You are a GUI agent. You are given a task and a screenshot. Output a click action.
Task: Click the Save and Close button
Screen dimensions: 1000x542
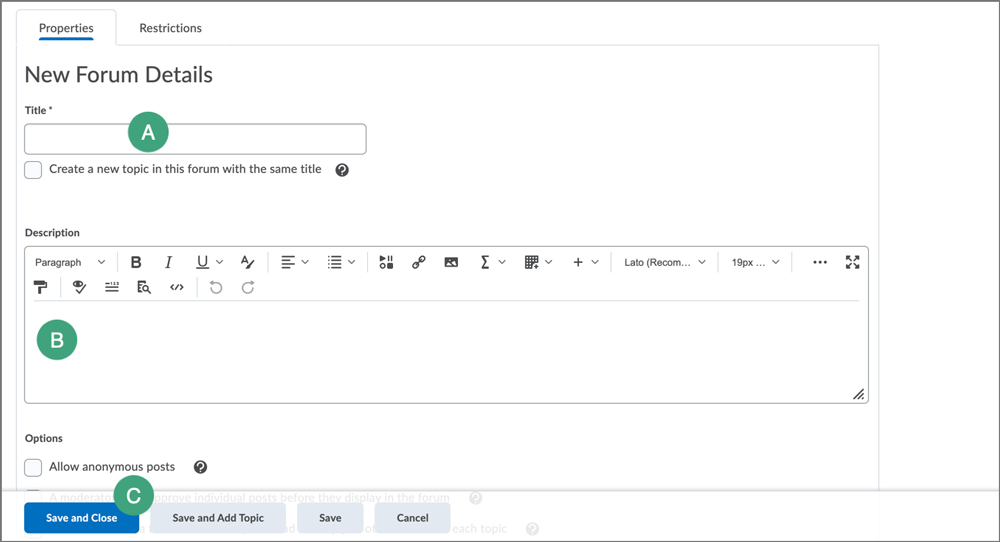pyautogui.click(x=82, y=518)
